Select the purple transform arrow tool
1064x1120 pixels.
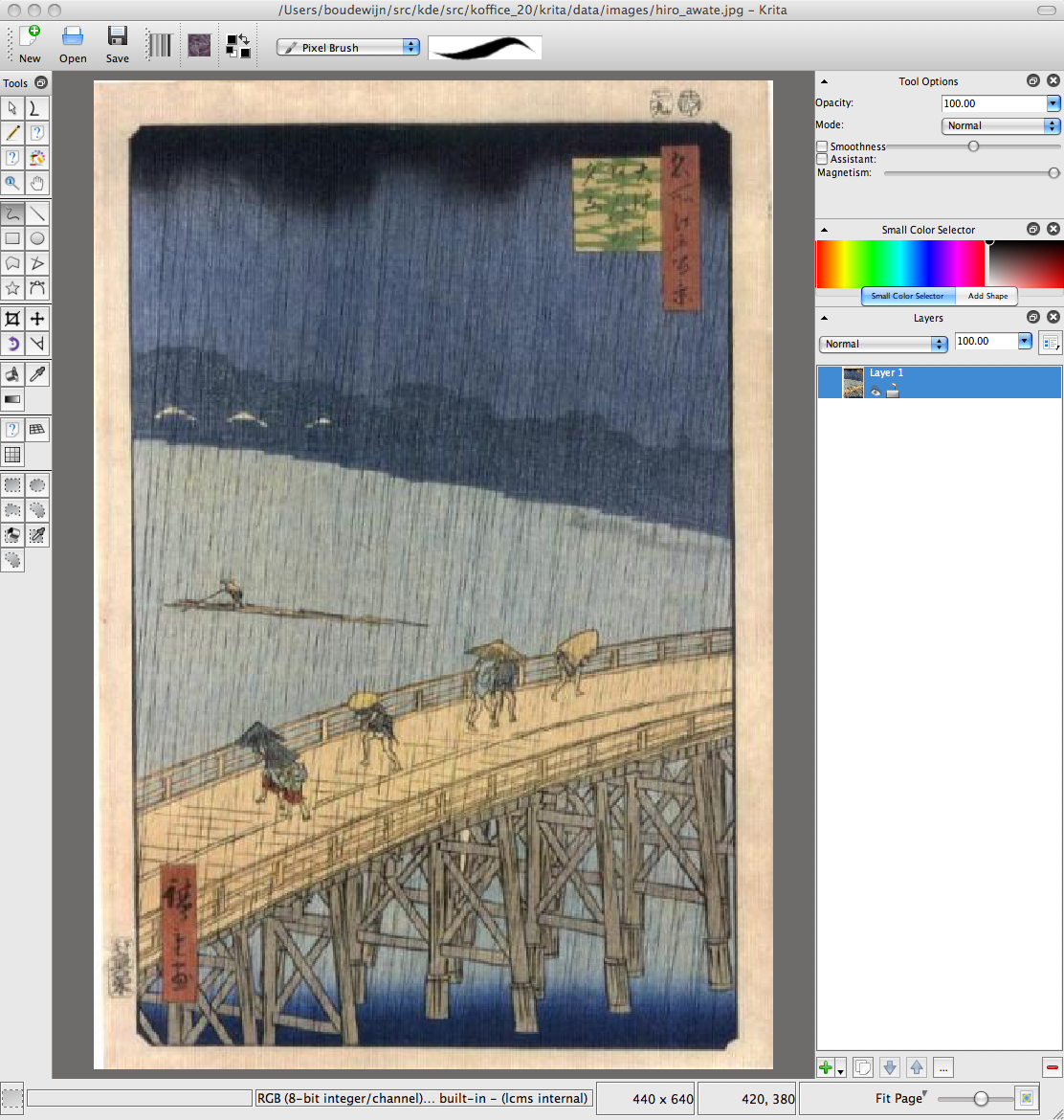[x=12, y=345]
